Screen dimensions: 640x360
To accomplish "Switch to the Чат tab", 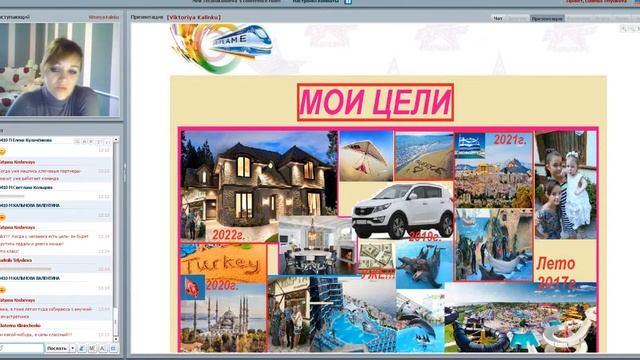I will (x=498, y=18).
